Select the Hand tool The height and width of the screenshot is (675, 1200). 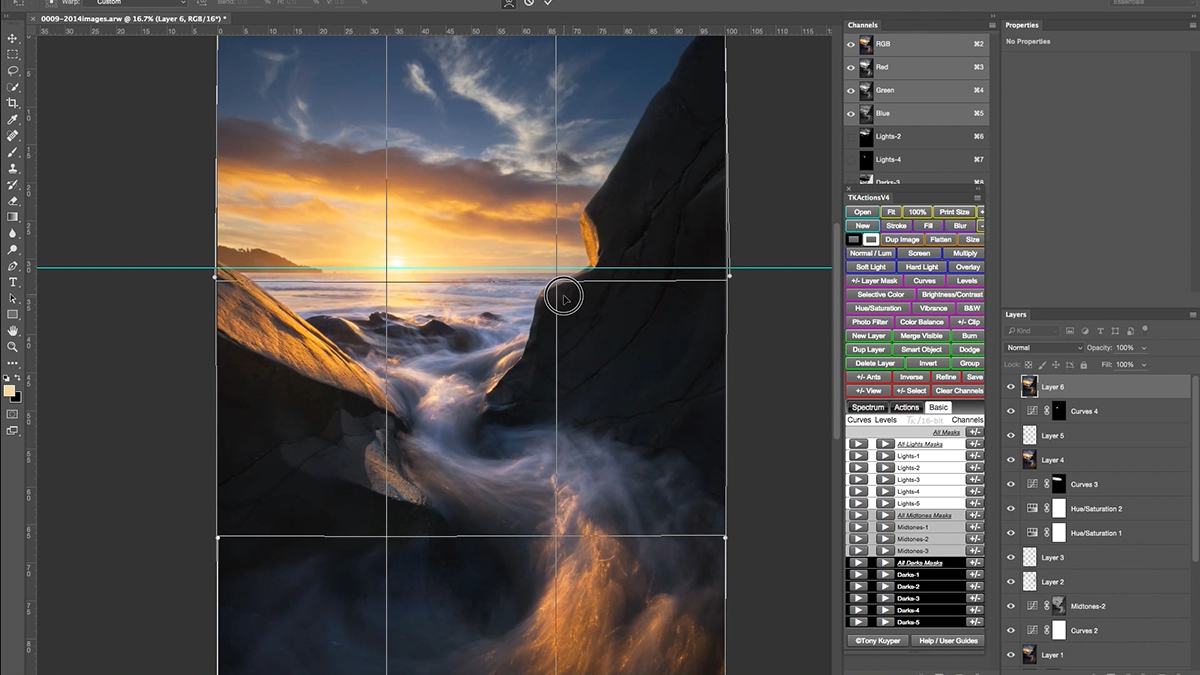coord(13,330)
